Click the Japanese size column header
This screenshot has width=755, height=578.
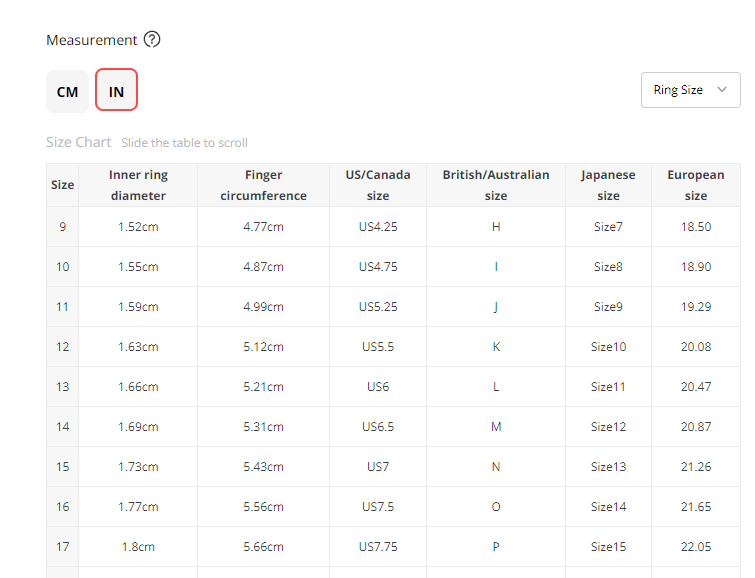[x=608, y=185]
